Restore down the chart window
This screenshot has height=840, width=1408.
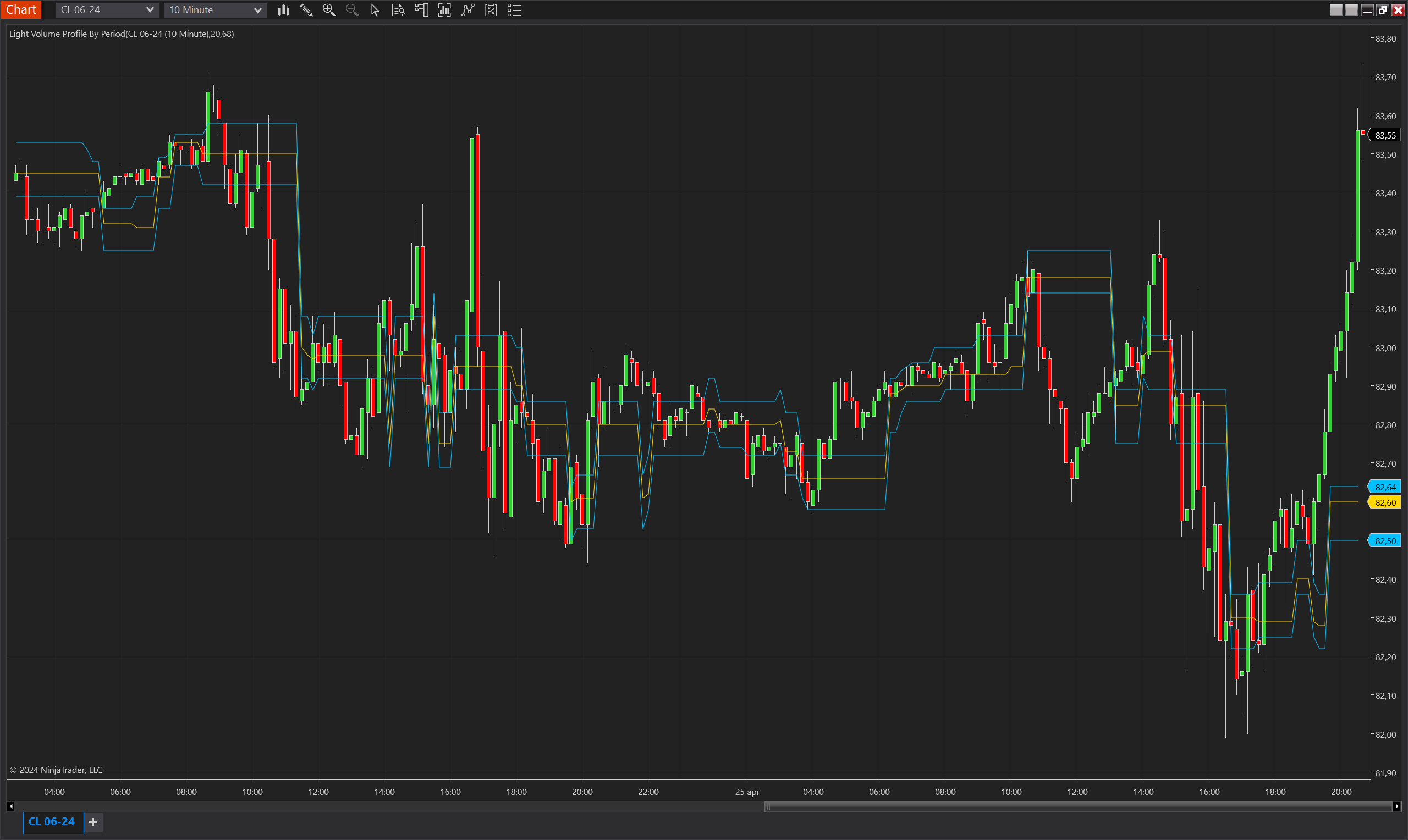point(1383,10)
